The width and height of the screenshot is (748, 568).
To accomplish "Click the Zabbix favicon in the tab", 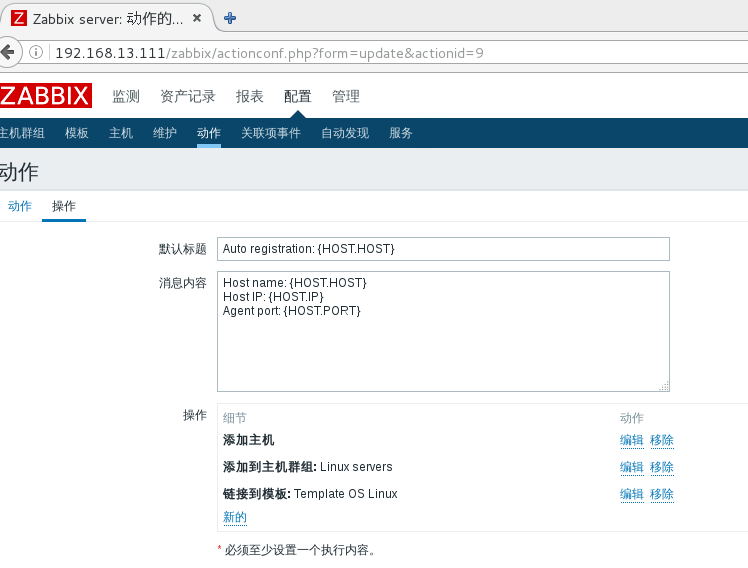I will [19, 18].
